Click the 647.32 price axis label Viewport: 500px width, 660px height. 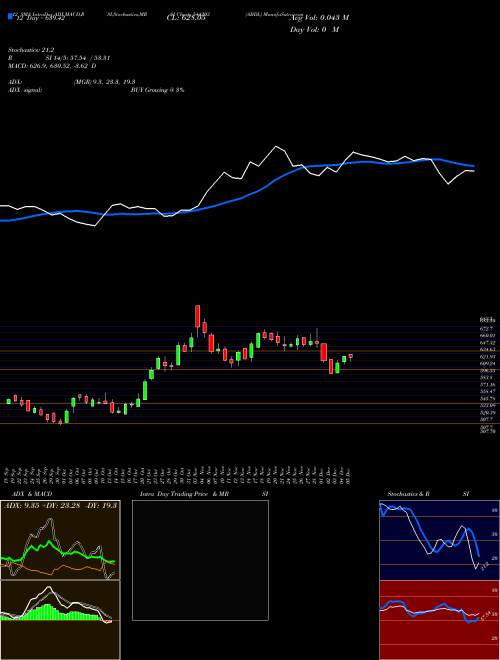coord(487,343)
